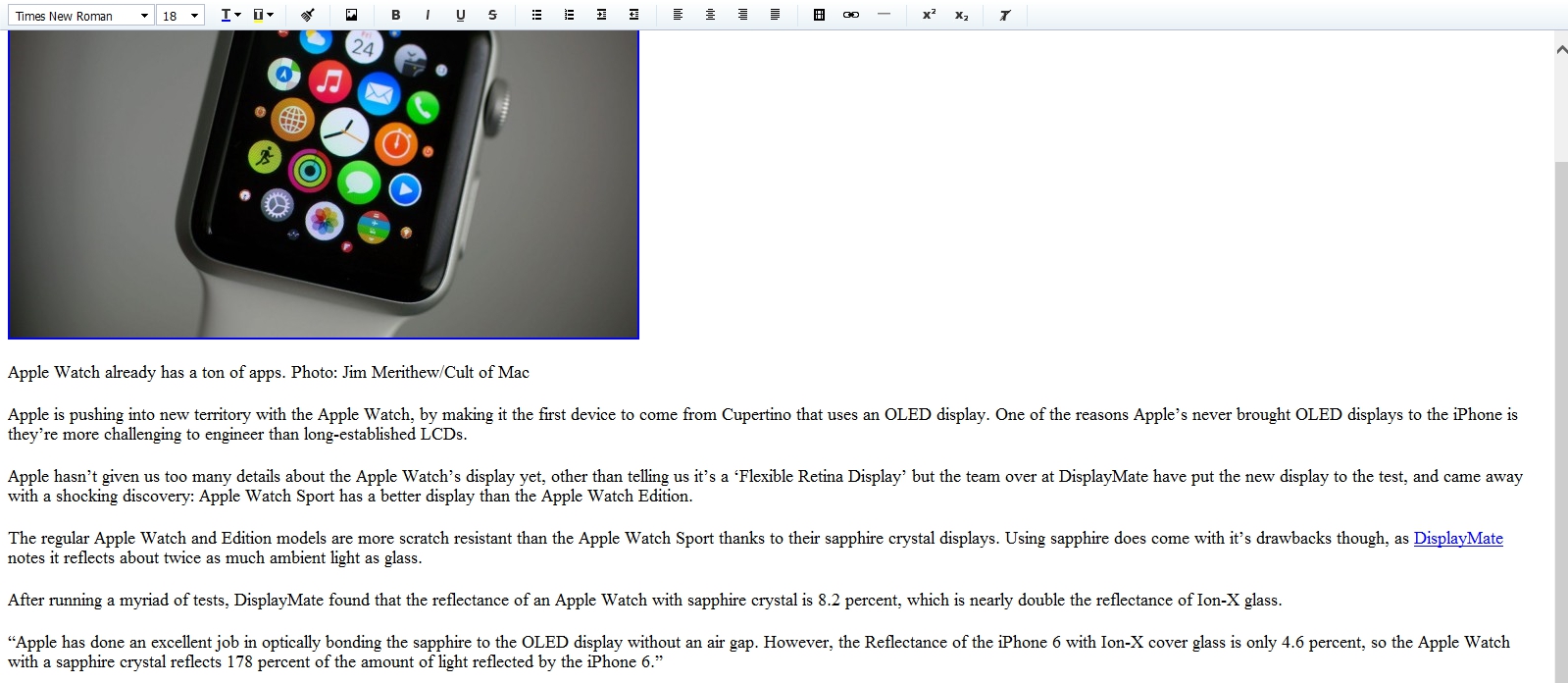
Task: Toggle strikethrough formatting
Action: click(x=492, y=15)
